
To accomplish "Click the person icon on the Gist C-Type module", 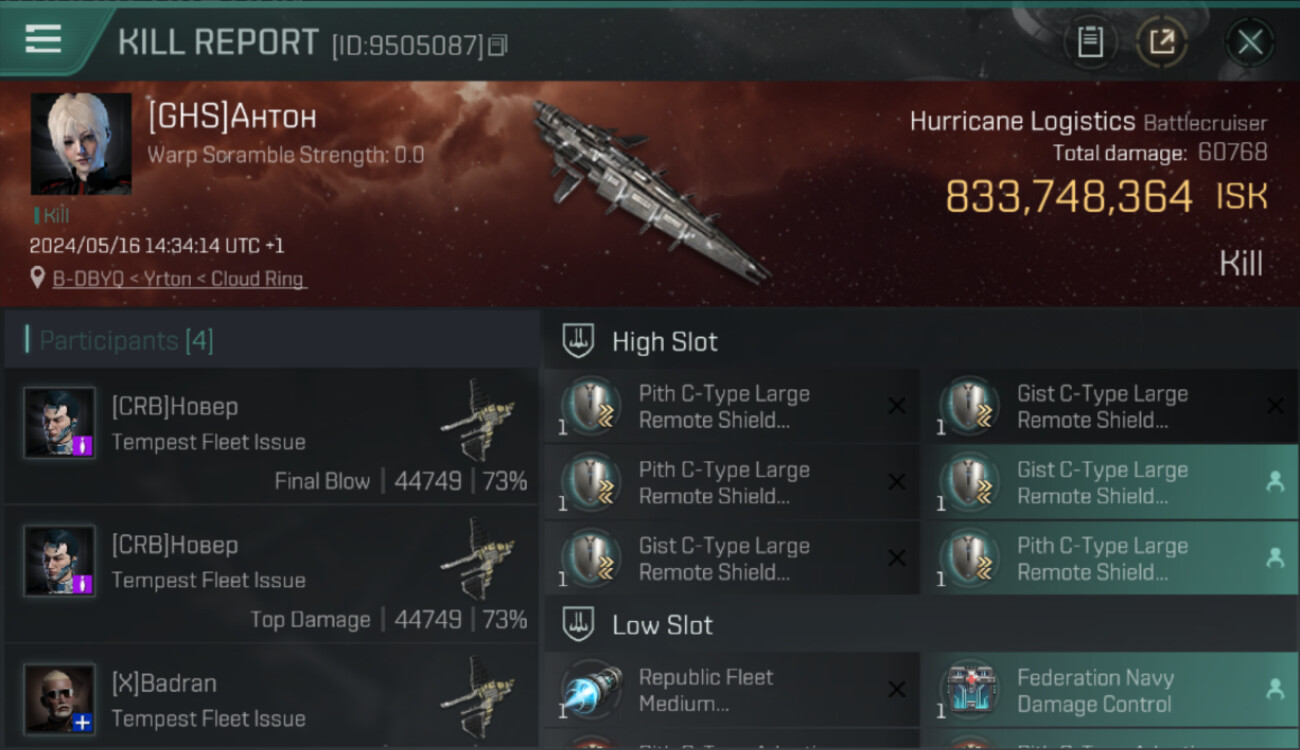I will [1275, 482].
